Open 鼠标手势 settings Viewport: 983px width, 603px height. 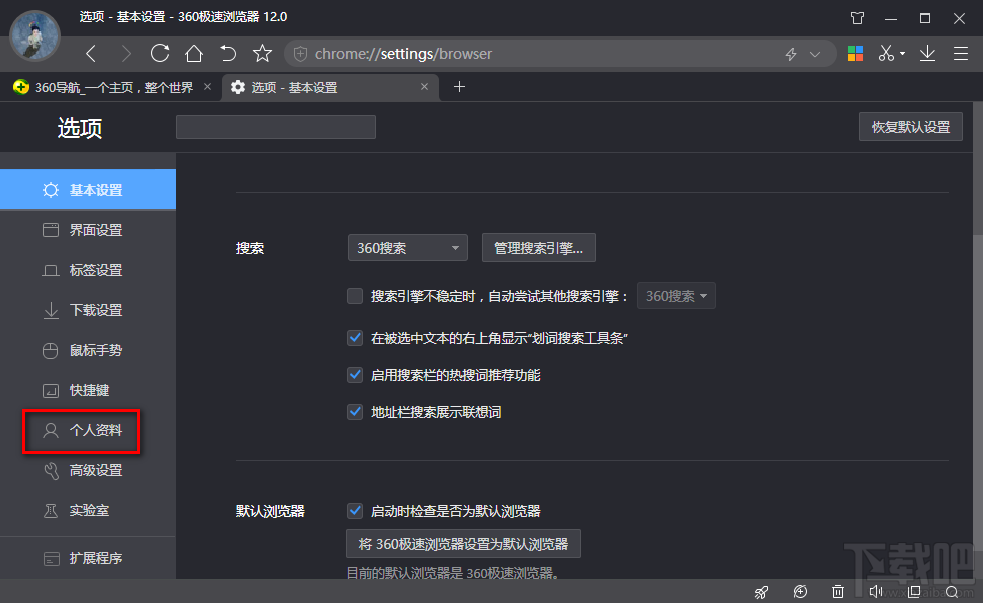tap(88, 350)
